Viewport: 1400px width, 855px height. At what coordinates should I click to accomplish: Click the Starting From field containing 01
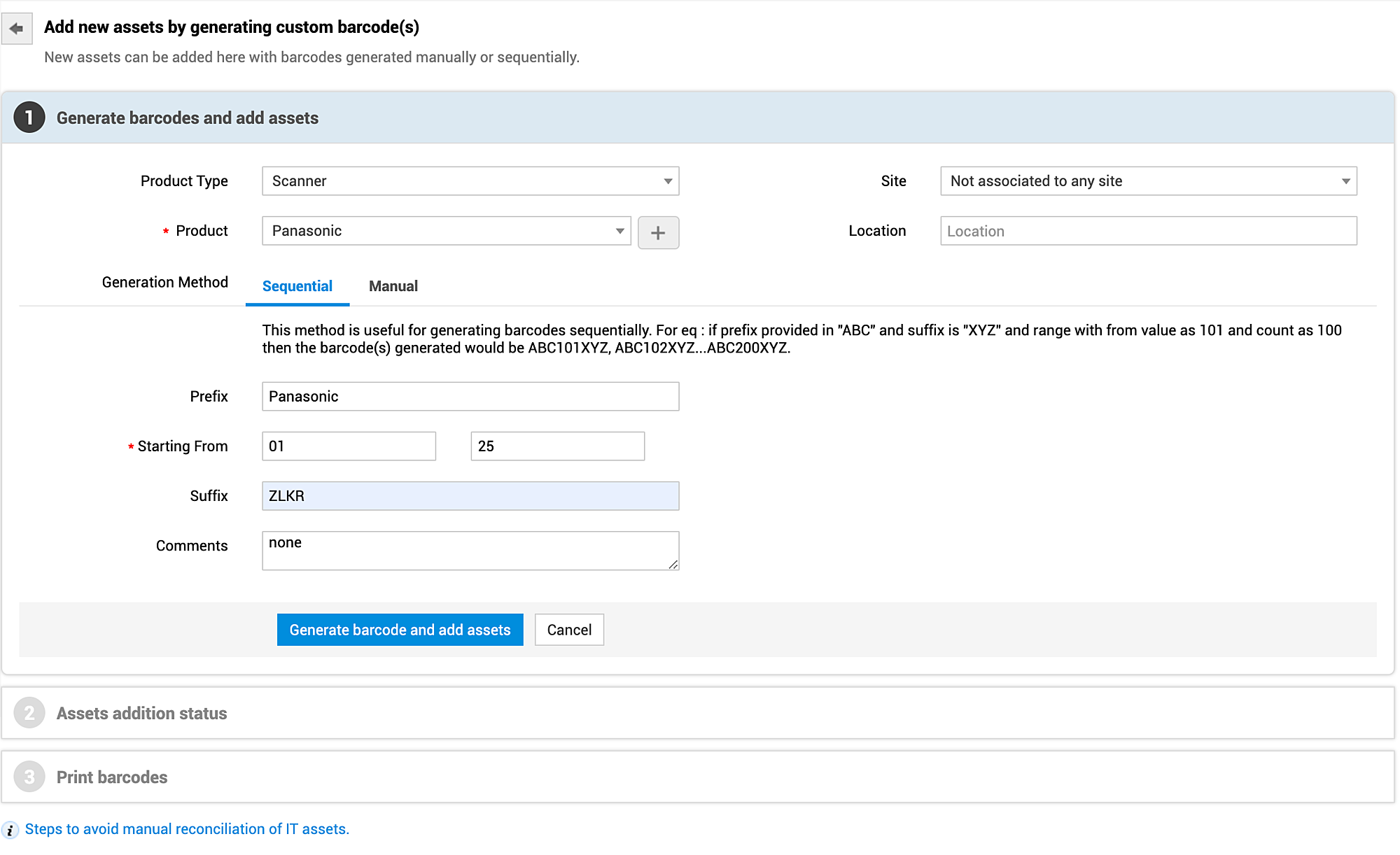tap(349, 446)
